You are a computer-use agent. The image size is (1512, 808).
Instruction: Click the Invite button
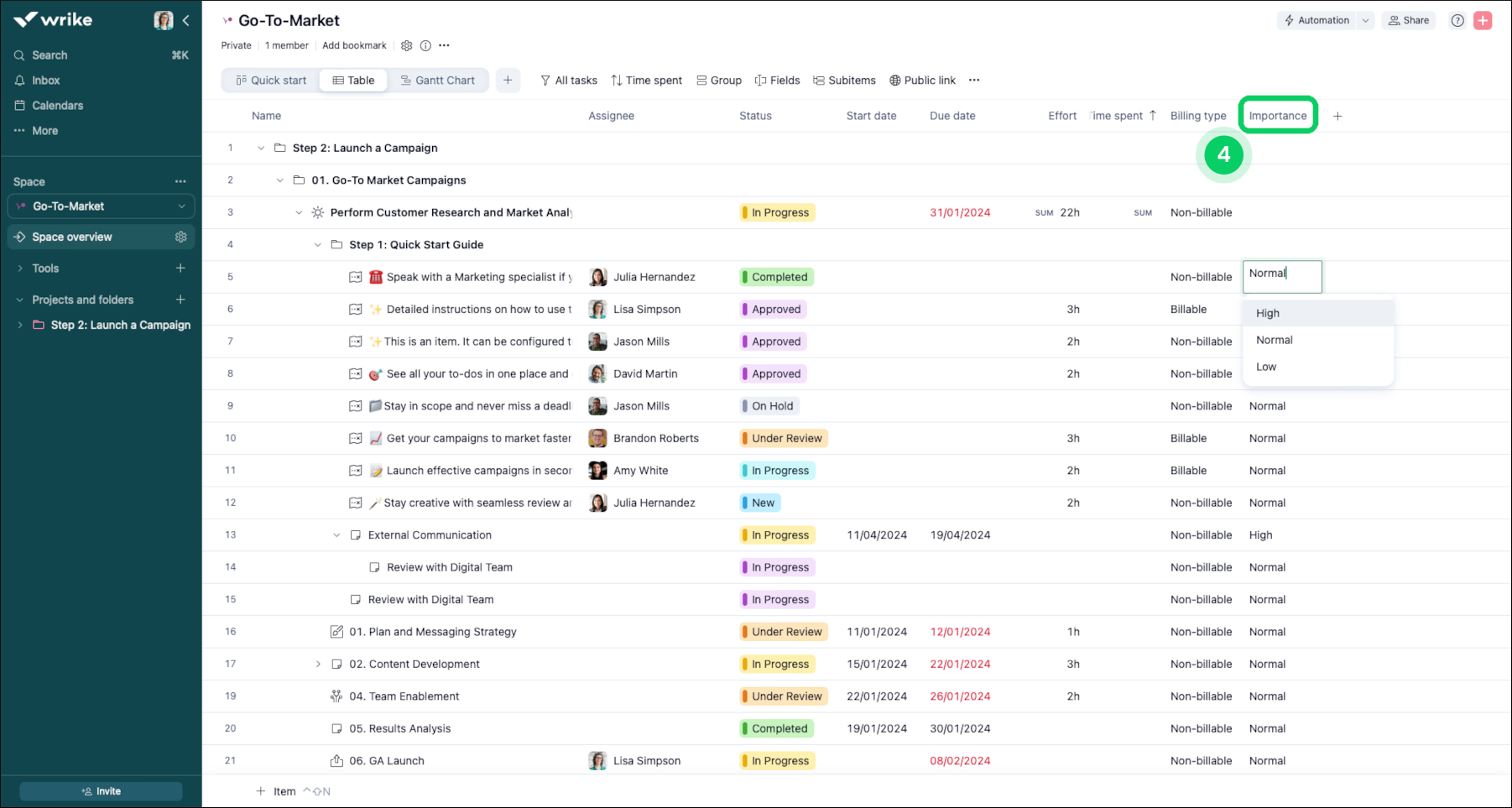pyautogui.click(x=101, y=791)
